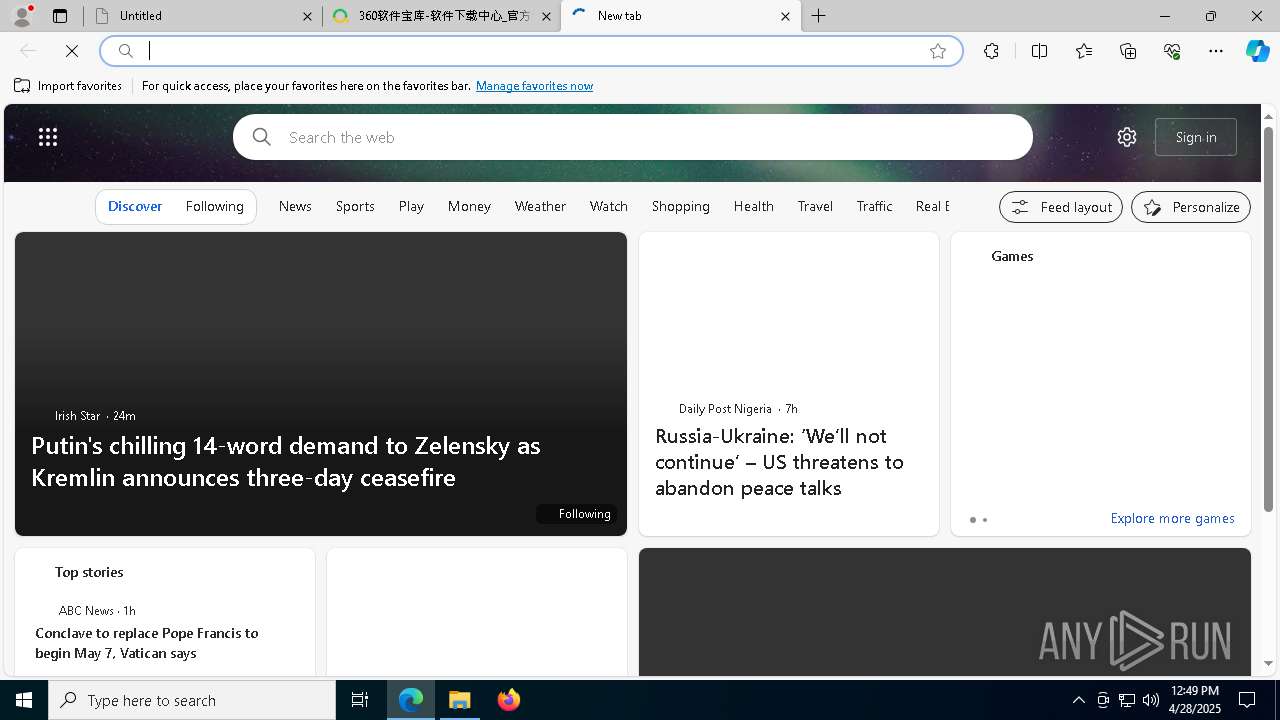Open the Traffic category
This screenshot has height=720, width=1280.
click(x=874, y=206)
